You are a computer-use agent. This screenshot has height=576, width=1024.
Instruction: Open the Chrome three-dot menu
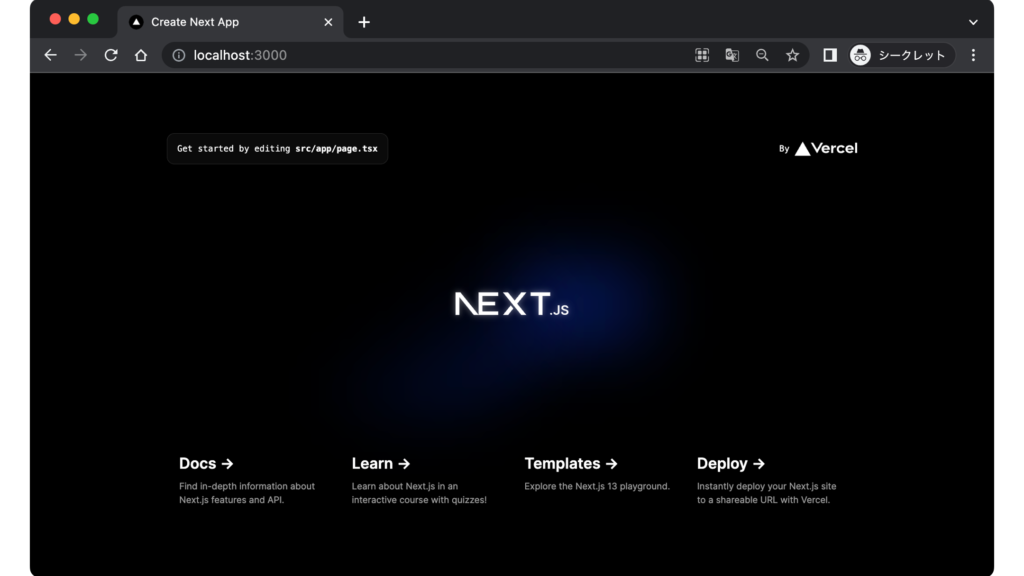point(973,56)
